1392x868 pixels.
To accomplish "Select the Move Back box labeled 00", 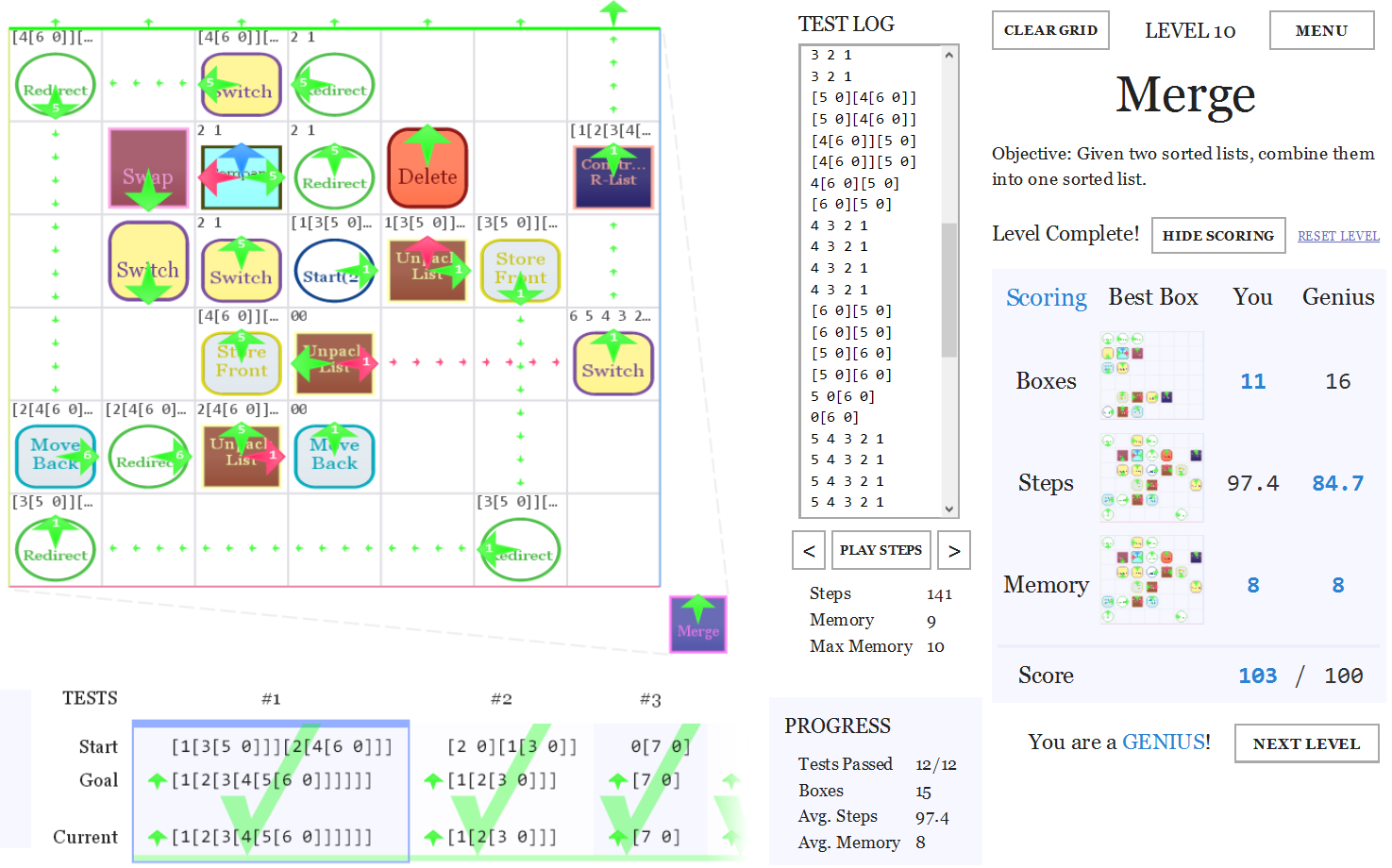I will click(x=334, y=457).
